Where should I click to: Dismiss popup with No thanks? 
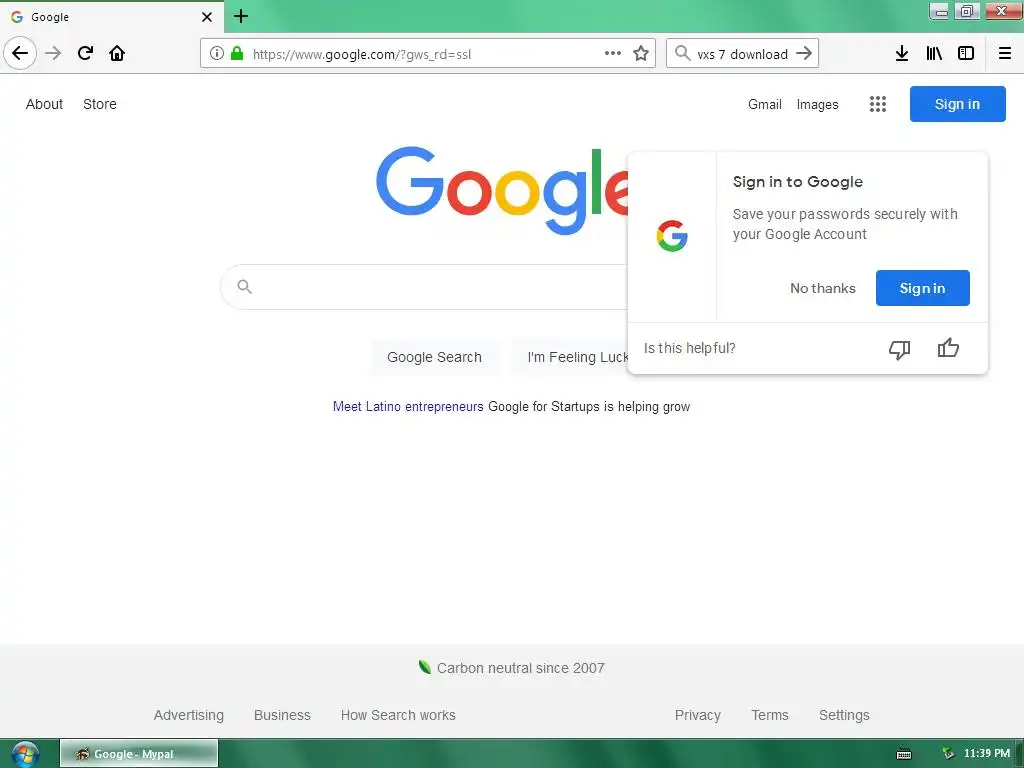[x=823, y=288]
